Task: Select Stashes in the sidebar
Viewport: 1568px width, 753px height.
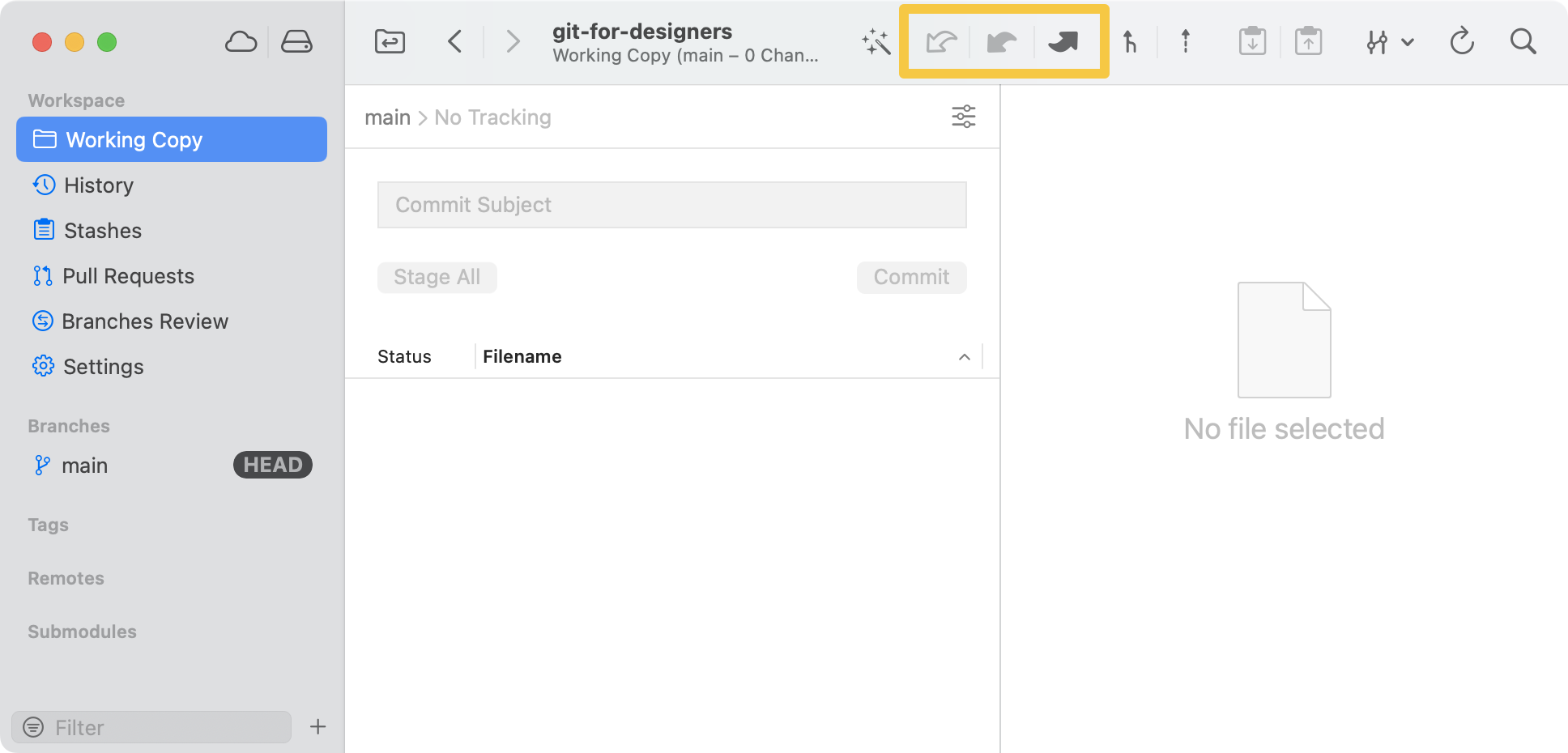Action: tap(102, 231)
